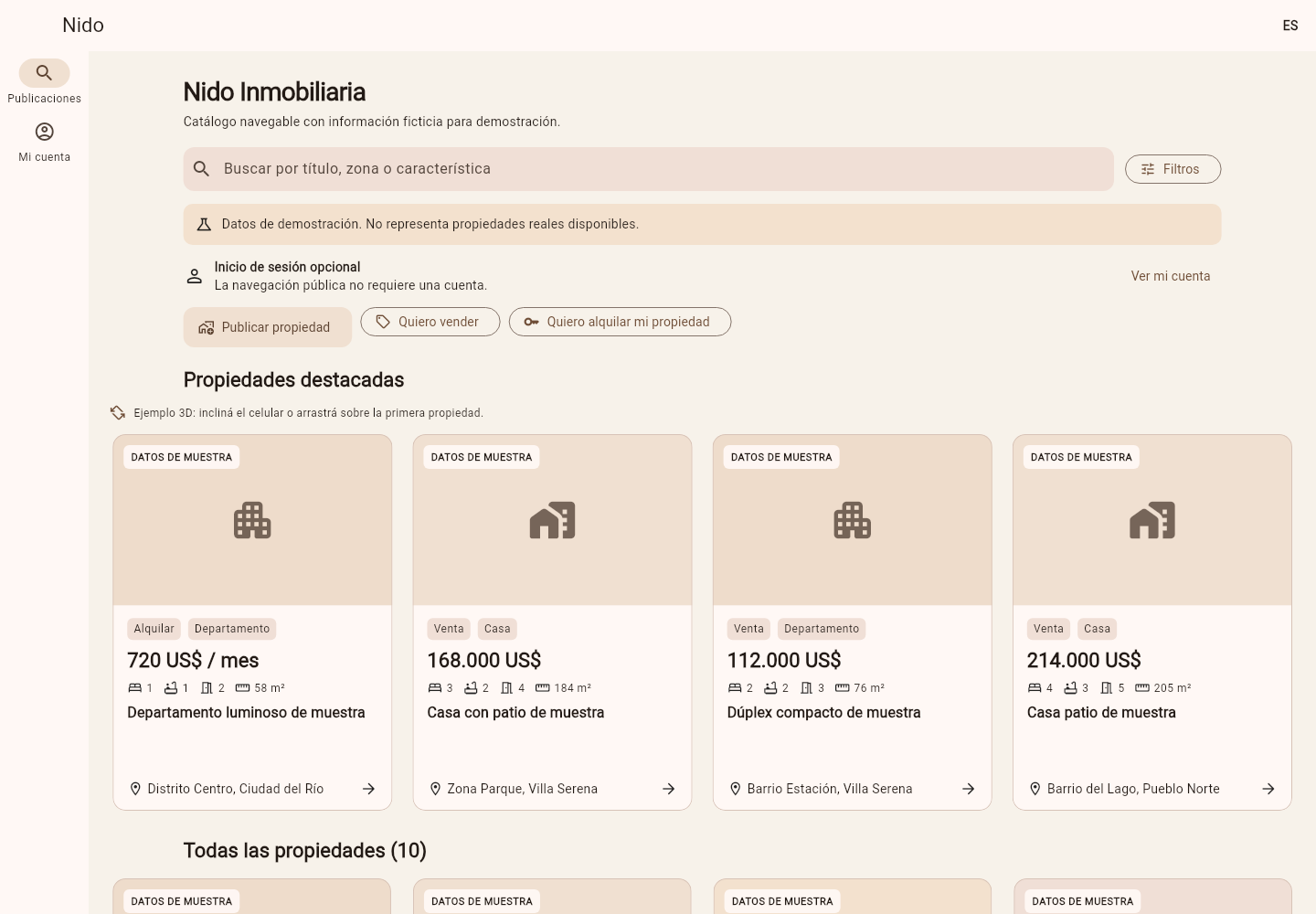Click bathtub icon on the 168.000 US$ card
Screen dimensions: 1316x914
471,688
